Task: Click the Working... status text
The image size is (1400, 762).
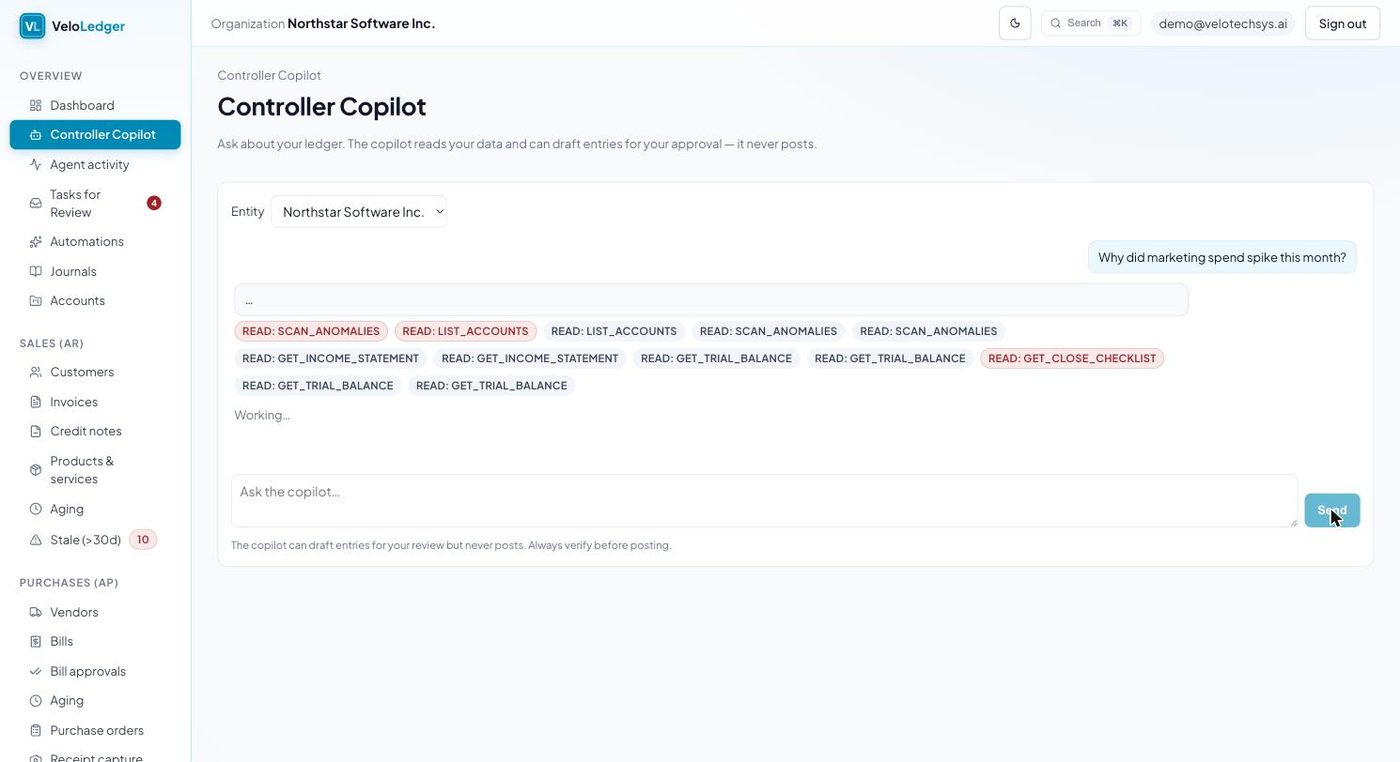Action: (262, 415)
